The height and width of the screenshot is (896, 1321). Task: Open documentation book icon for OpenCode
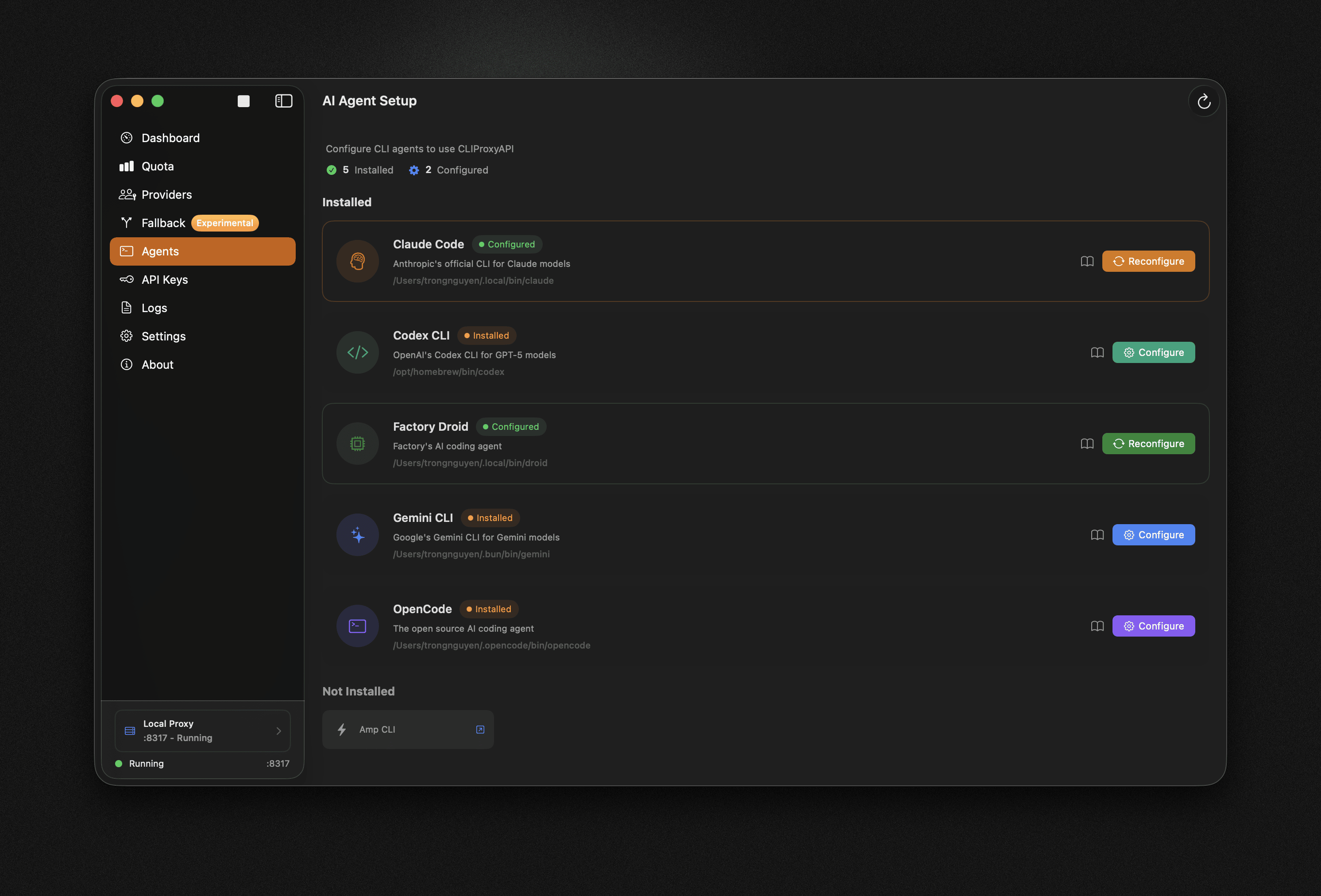[x=1097, y=626]
